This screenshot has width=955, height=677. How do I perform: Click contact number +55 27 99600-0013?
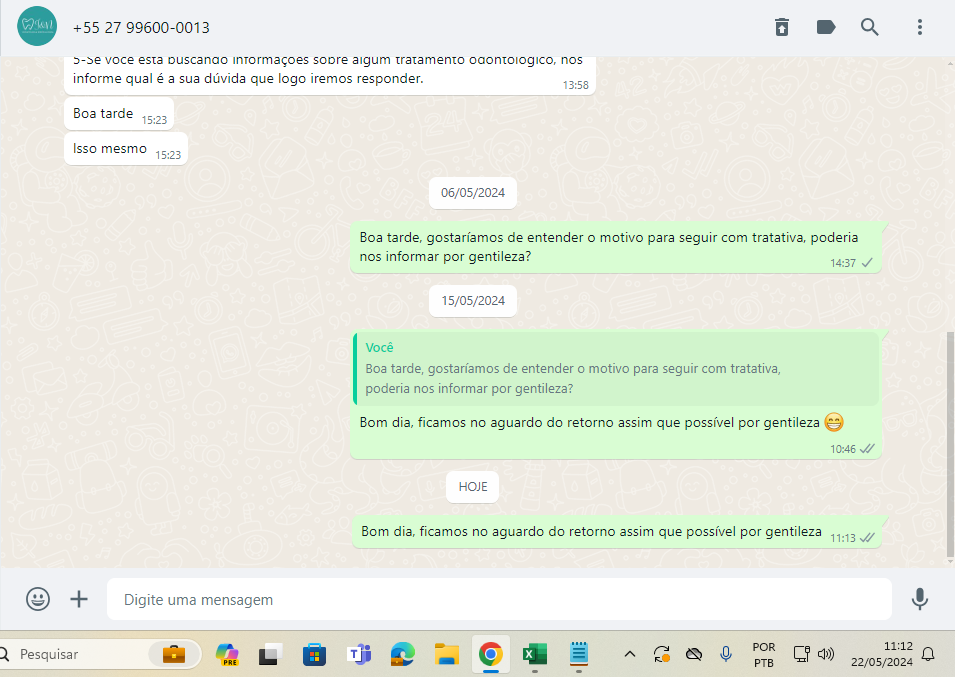(x=141, y=28)
